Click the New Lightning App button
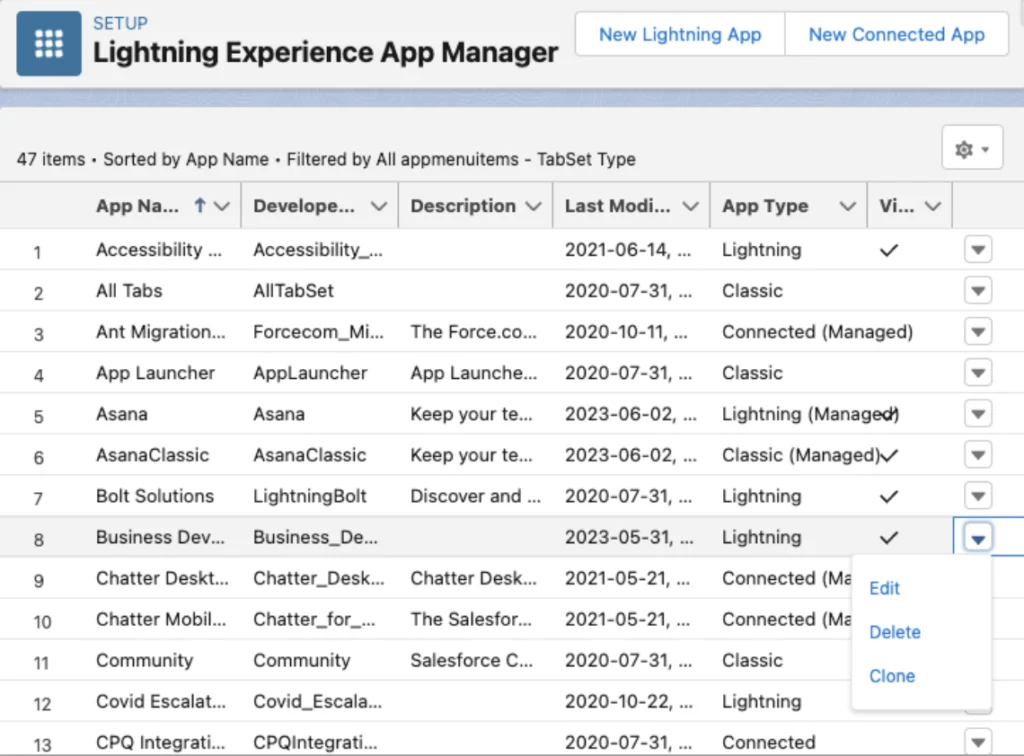 click(x=680, y=35)
